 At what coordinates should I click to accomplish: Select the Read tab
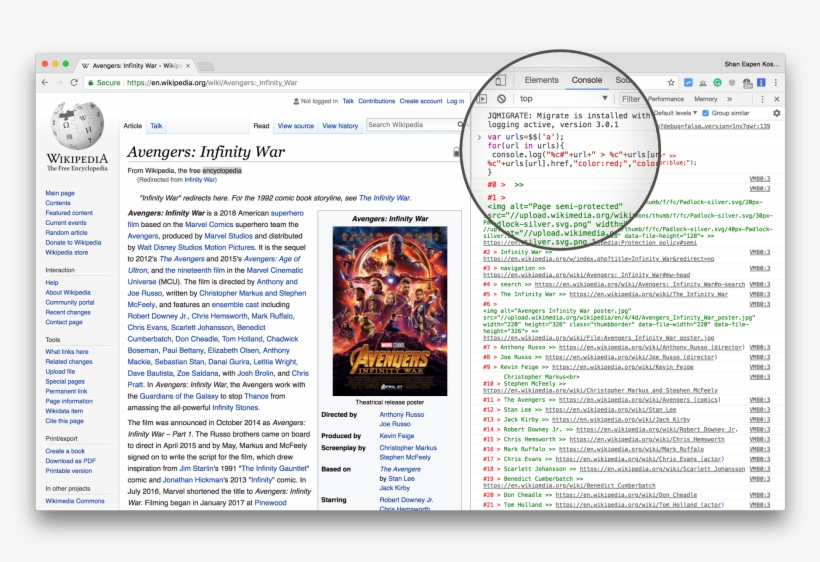[x=261, y=125]
